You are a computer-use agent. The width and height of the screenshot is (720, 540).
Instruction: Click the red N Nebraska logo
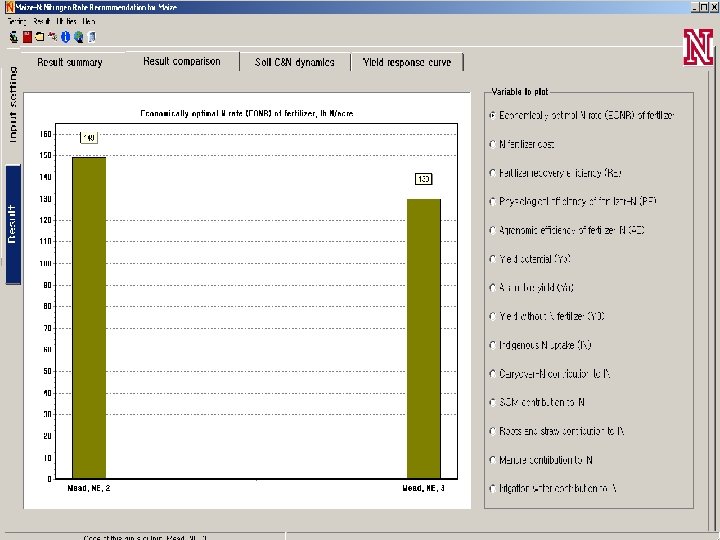click(698, 47)
